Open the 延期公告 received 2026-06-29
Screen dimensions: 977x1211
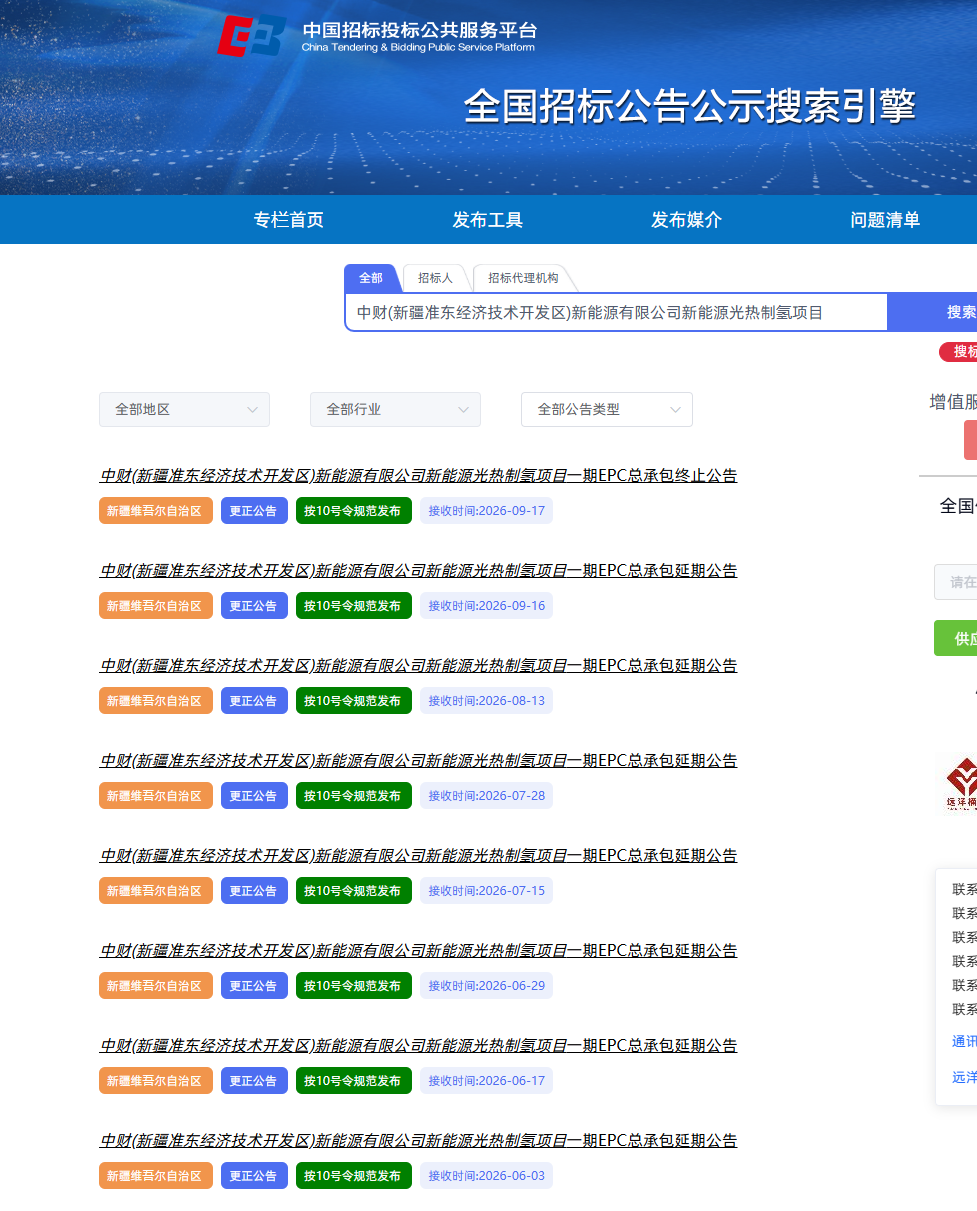click(418, 950)
